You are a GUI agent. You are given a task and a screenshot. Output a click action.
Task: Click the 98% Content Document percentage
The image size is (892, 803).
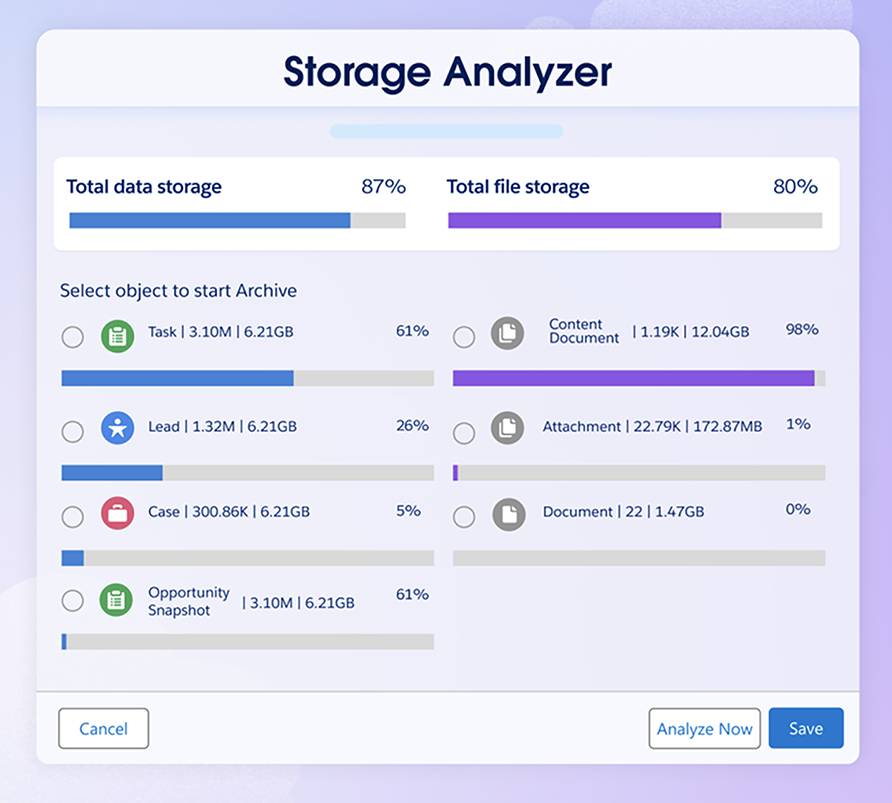pyautogui.click(x=802, y=329)
